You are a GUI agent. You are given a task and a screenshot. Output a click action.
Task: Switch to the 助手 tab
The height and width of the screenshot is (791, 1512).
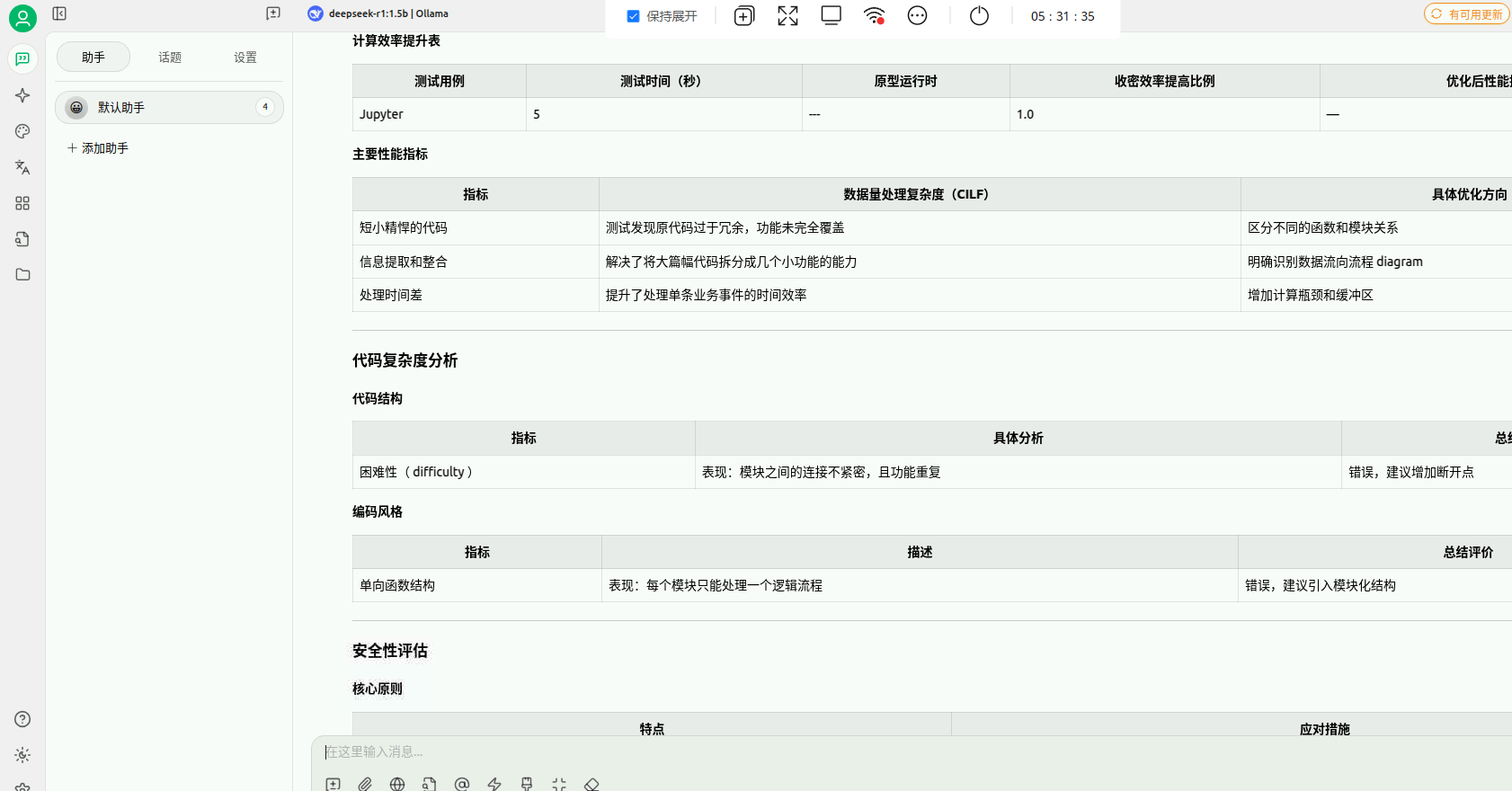tap(93, 58)
